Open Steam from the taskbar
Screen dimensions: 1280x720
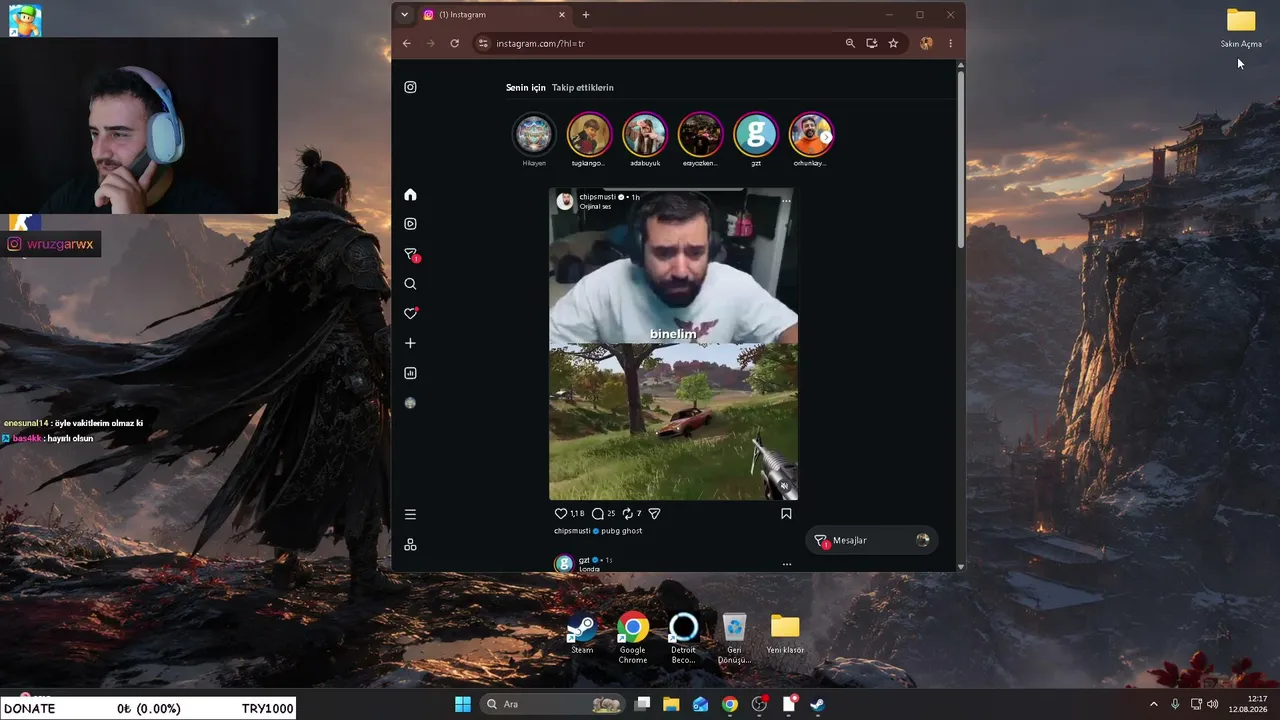[817, 704]
